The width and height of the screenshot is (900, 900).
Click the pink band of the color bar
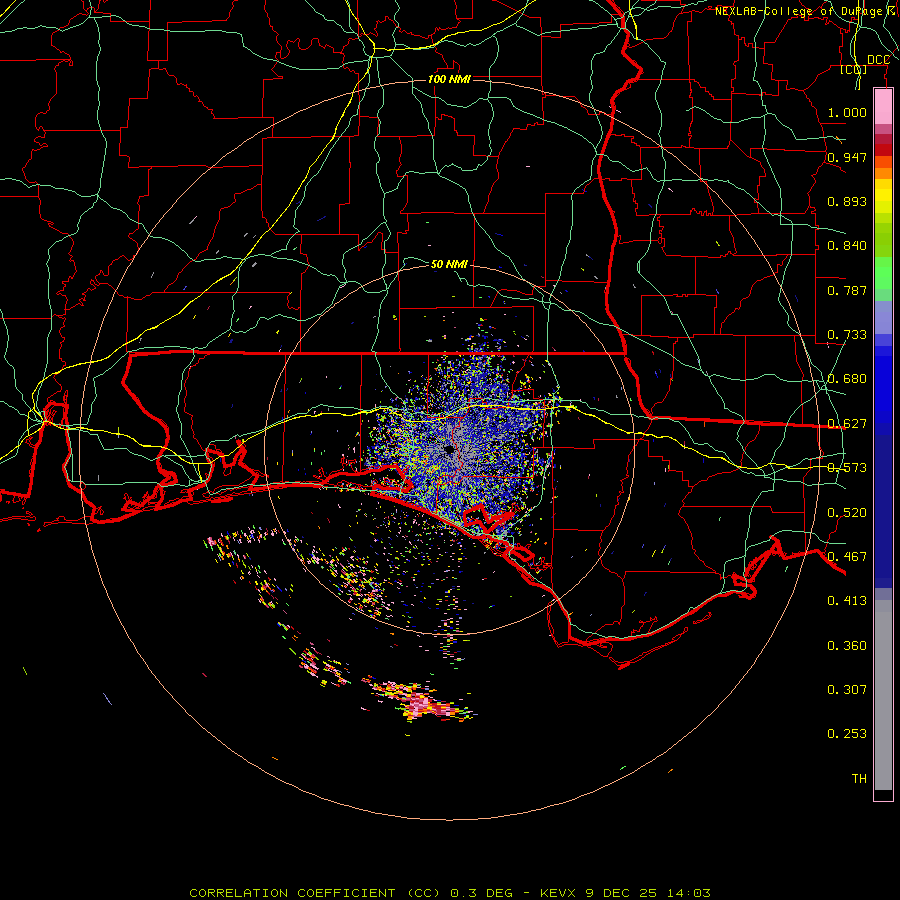pos(883,107)
